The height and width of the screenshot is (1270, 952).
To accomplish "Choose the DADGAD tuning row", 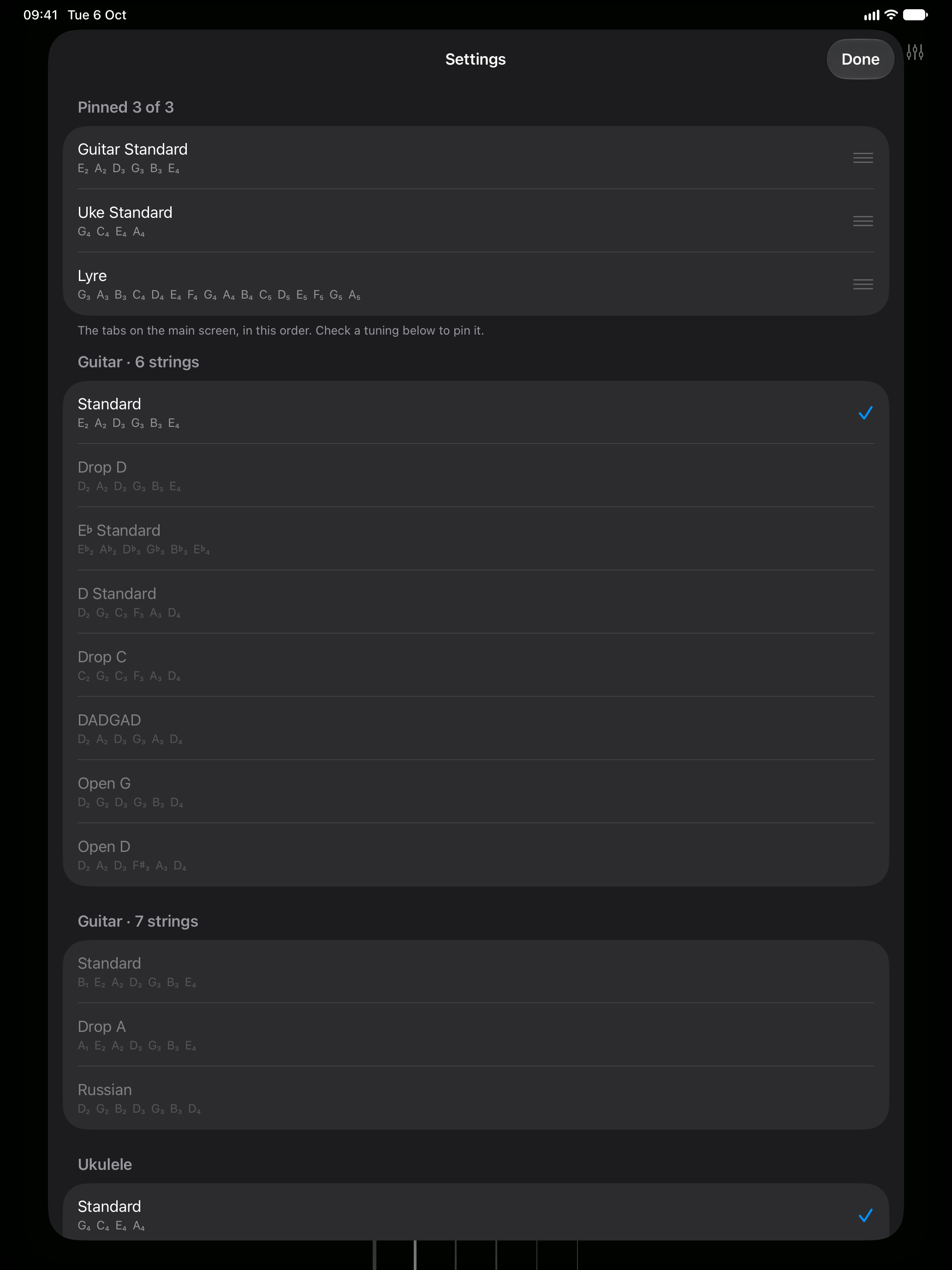I will (x=476, y=728).
